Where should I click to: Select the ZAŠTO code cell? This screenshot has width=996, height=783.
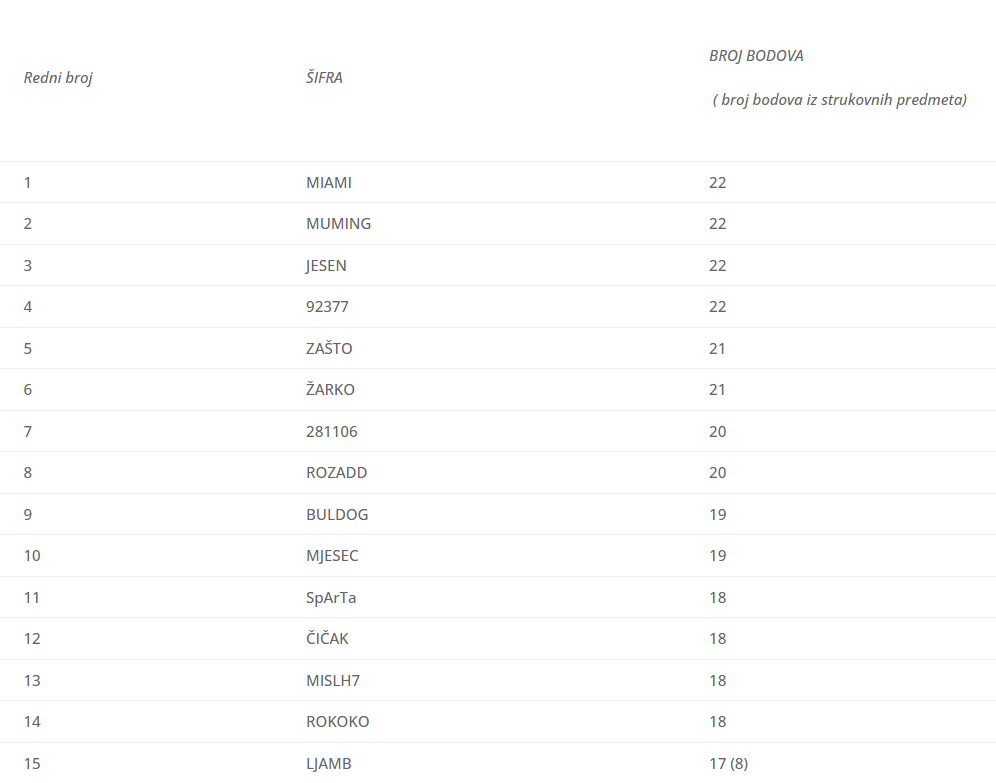(329, 349)
